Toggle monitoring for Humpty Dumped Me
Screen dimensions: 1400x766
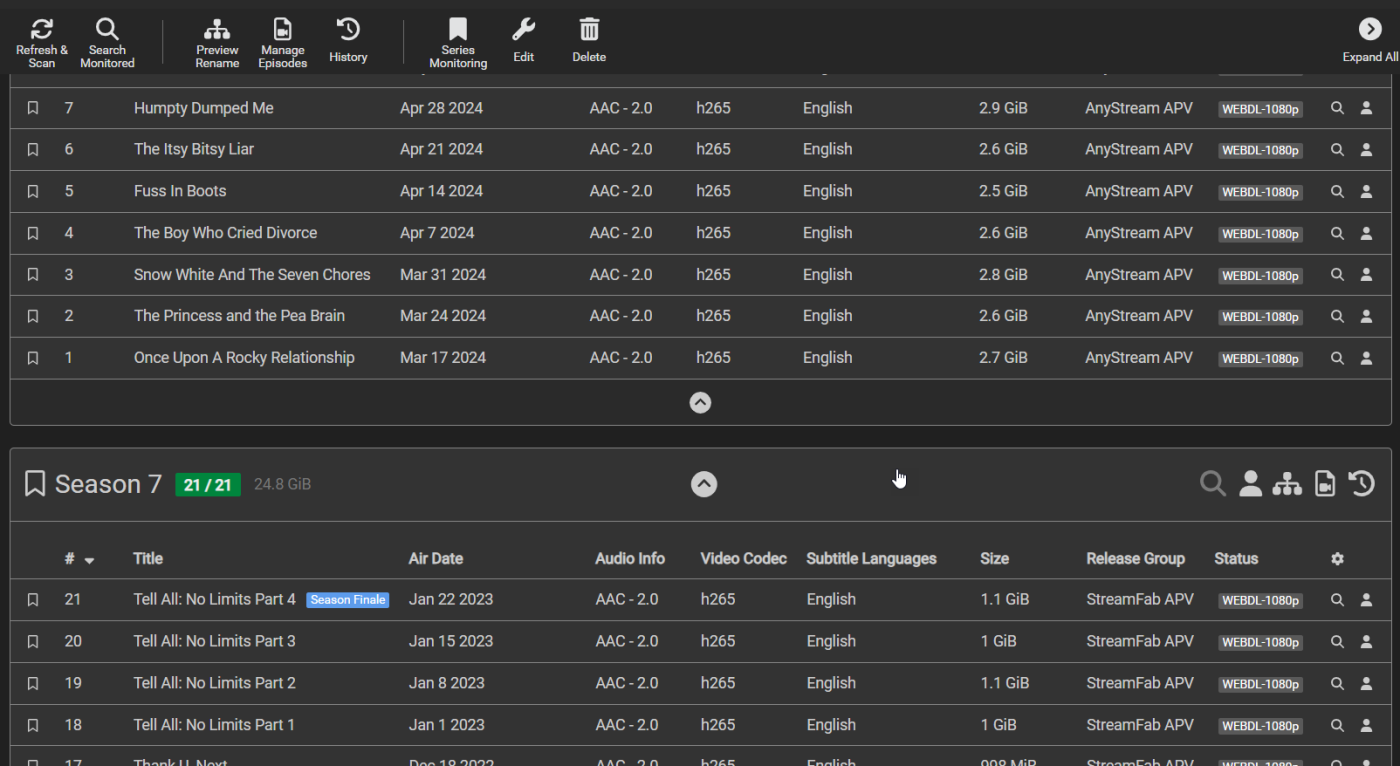(x=33, y=108)
